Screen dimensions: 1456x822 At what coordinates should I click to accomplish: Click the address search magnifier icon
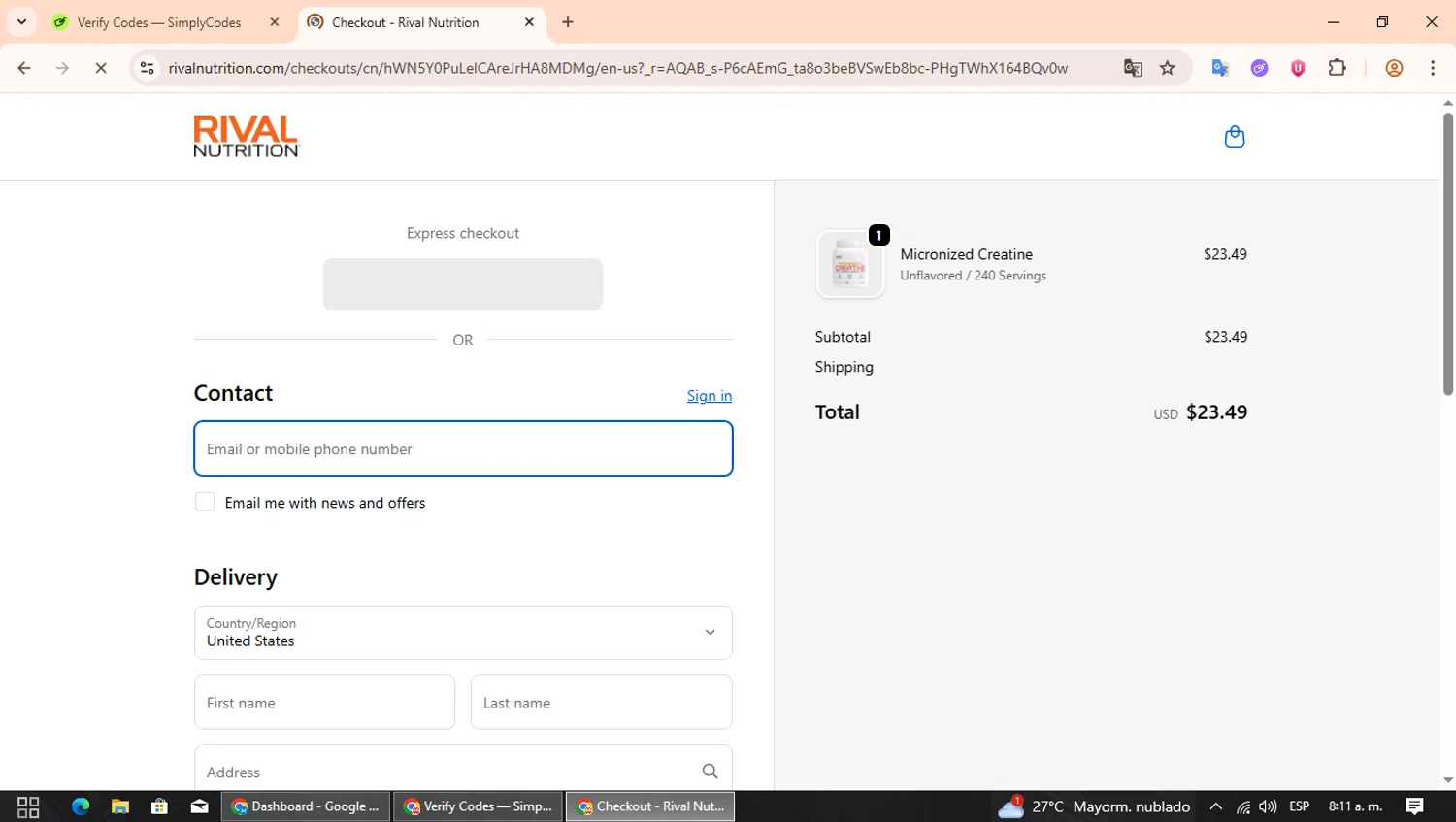710,772
